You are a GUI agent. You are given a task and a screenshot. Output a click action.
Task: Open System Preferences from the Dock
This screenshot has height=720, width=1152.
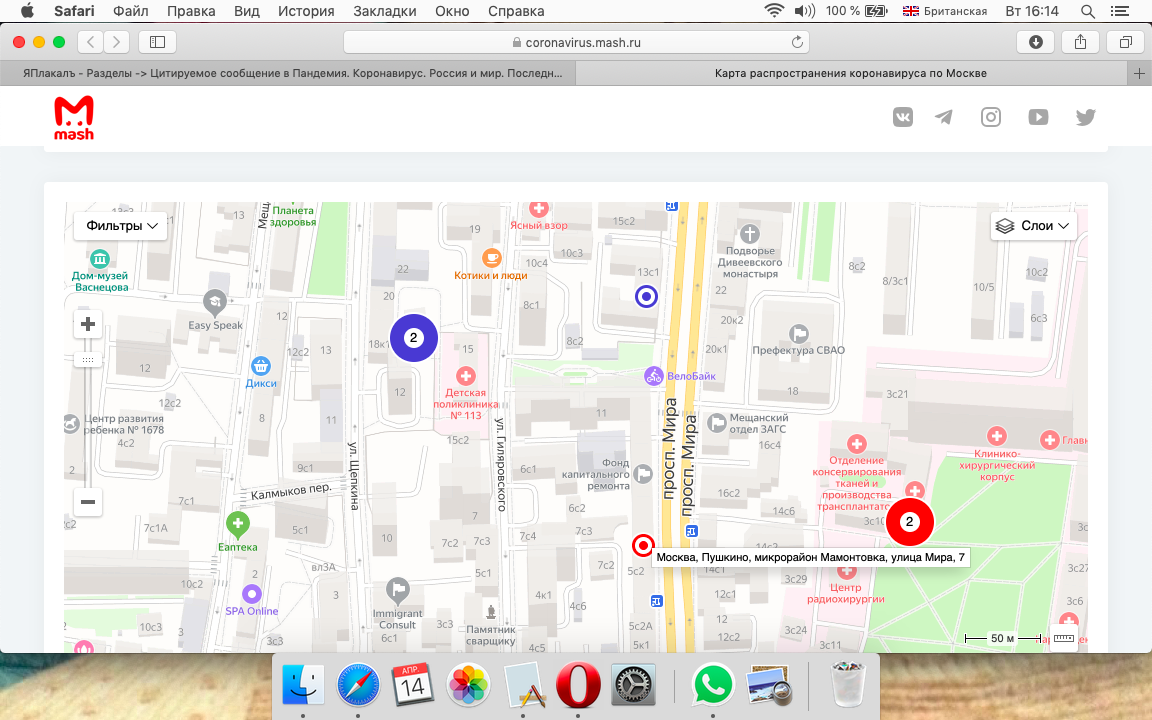coord(633,685)
